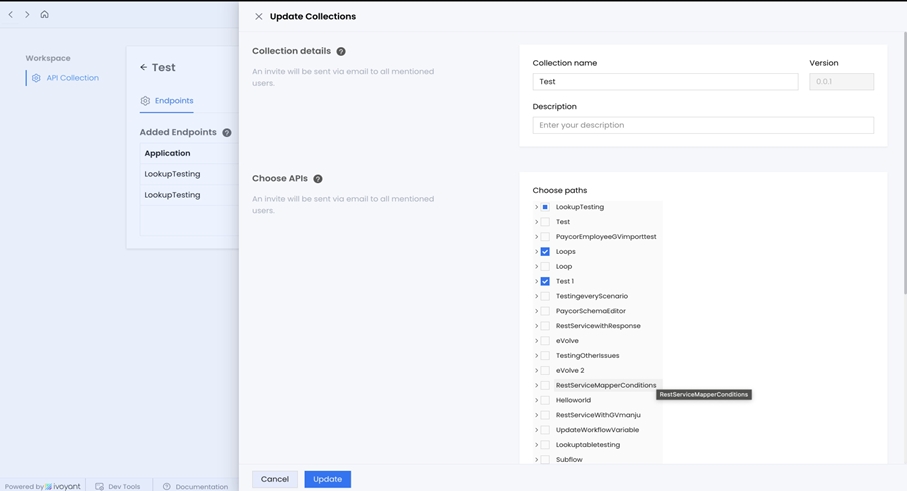
Task: Click the Update button
Action: pos(327,479)
